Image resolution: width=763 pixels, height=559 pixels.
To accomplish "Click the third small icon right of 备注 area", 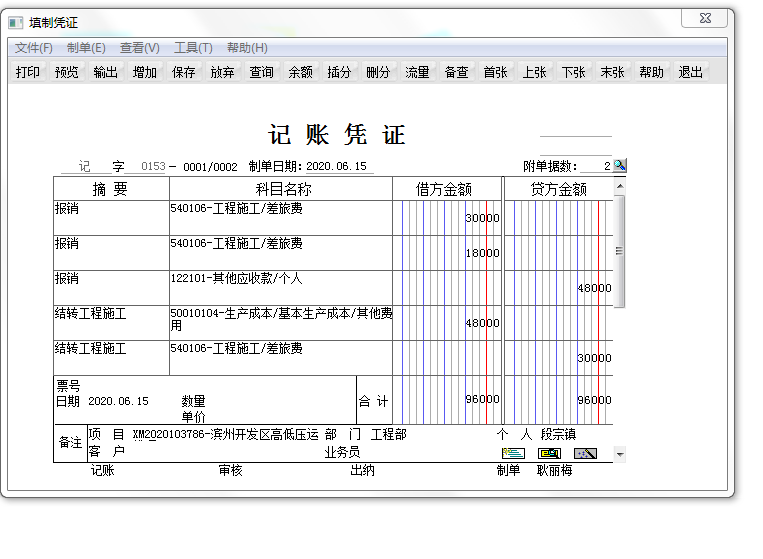I will pyautogui.click(x=585, y=453).
